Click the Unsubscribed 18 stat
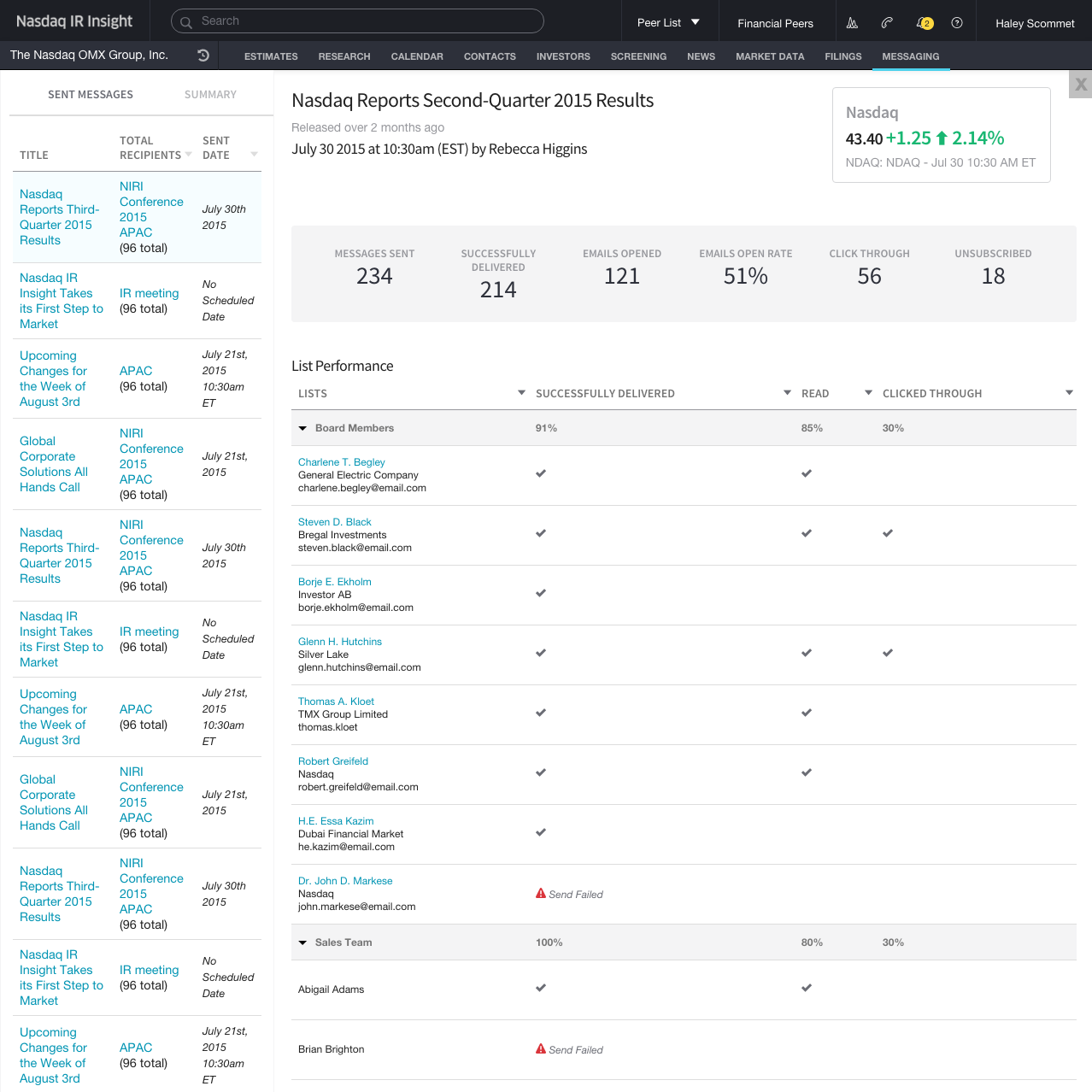Screen dimensions: 1092x1092 pos(993,267)
